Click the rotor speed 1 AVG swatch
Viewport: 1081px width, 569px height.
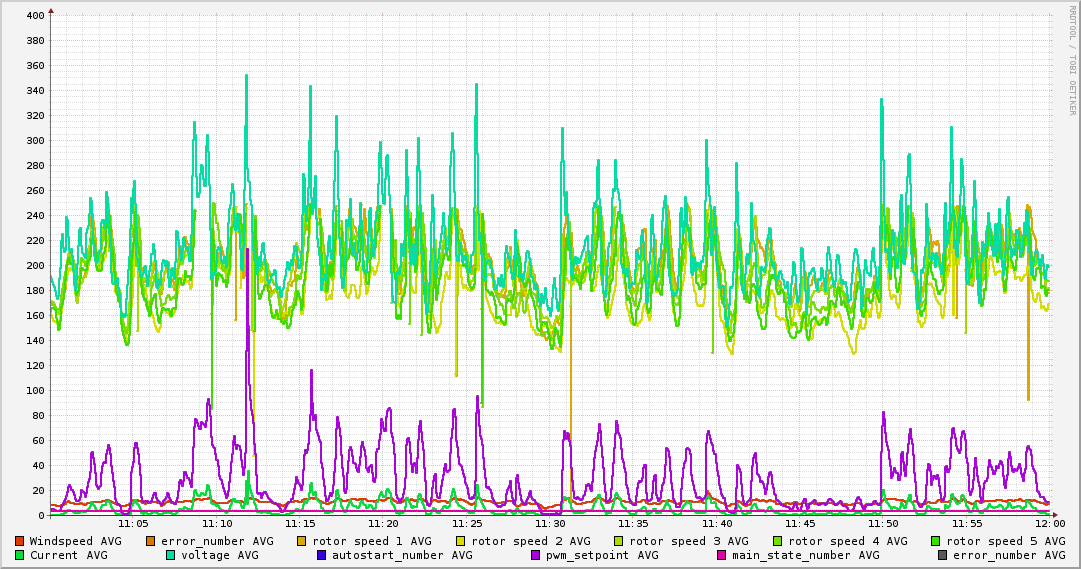[302, 541]
